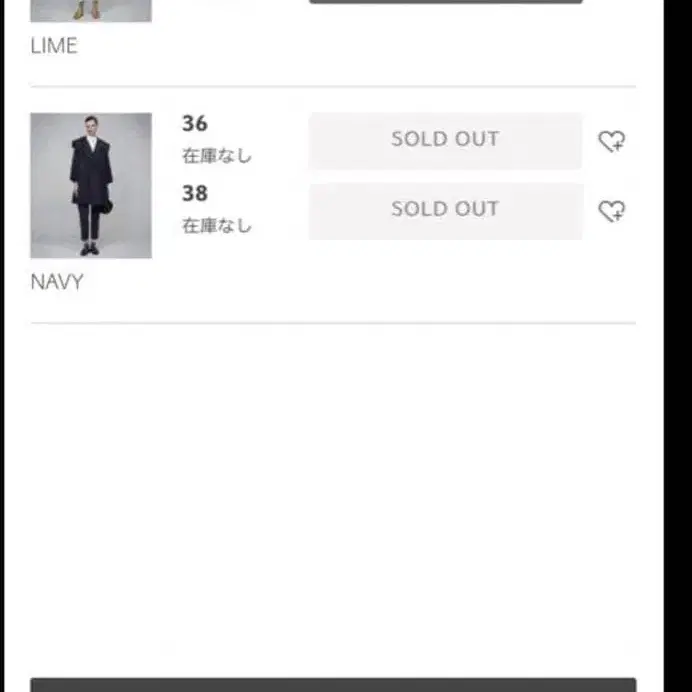This screenshot has width=692, height=692.
Task: Click SOLD OUT button for size 38
Action: click(445, 210)
